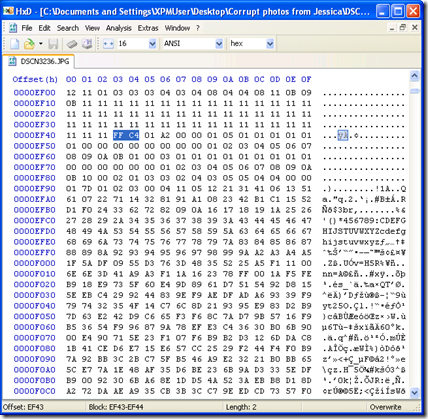Click decoded text HIJSTUVWXYZcdefg

click(364, 231)
